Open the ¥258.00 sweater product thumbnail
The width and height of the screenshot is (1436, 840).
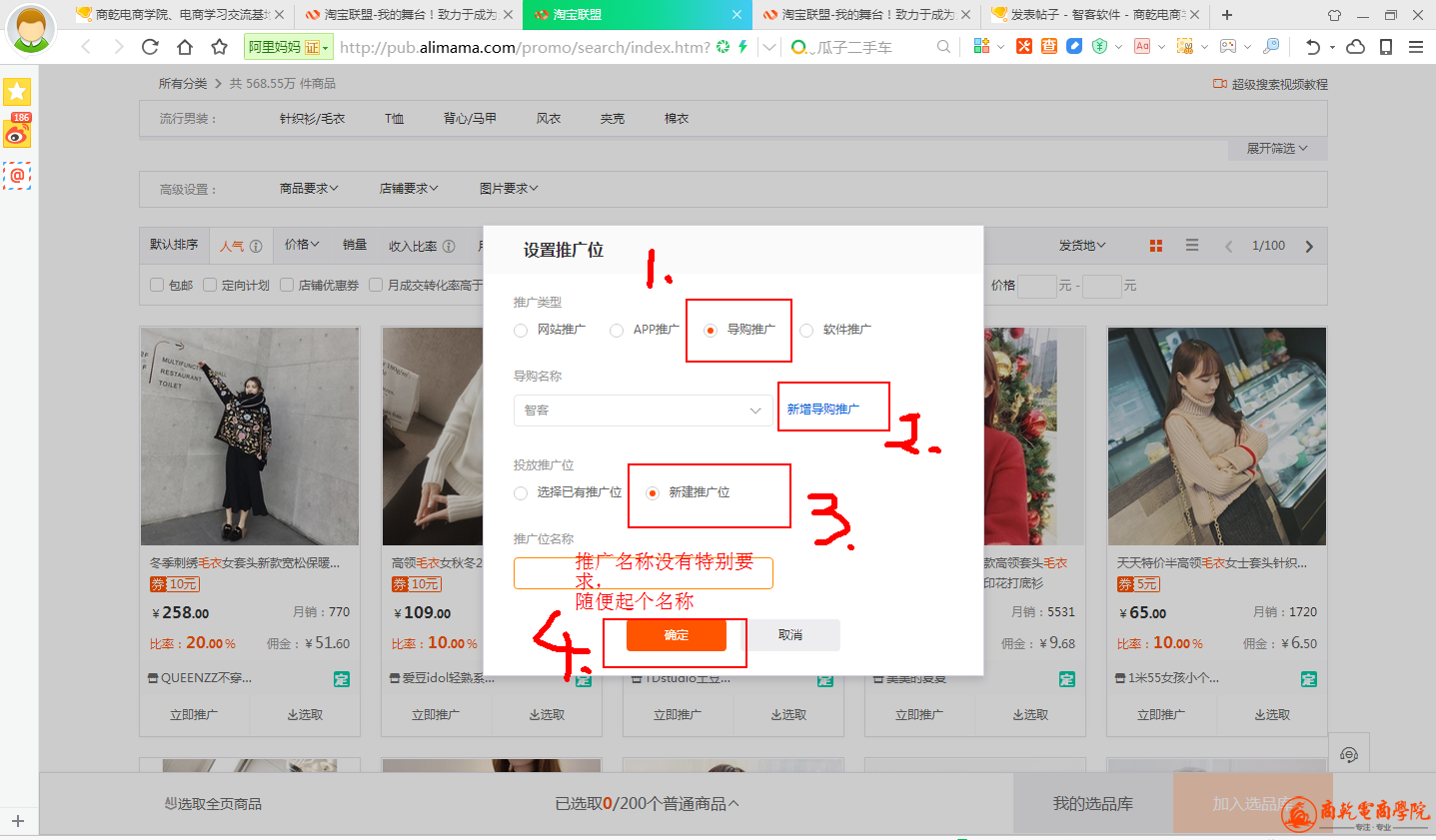(x=250, y=436)
